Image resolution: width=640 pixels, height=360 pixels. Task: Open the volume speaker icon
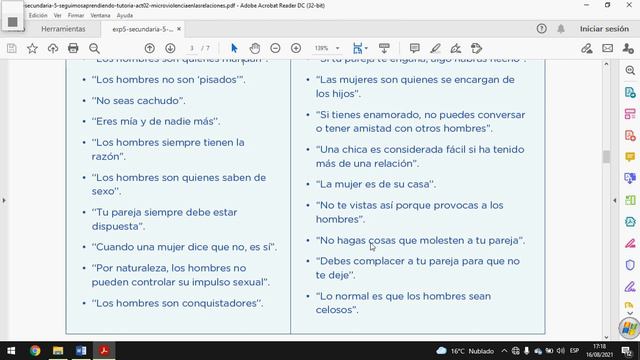(561, 351)
